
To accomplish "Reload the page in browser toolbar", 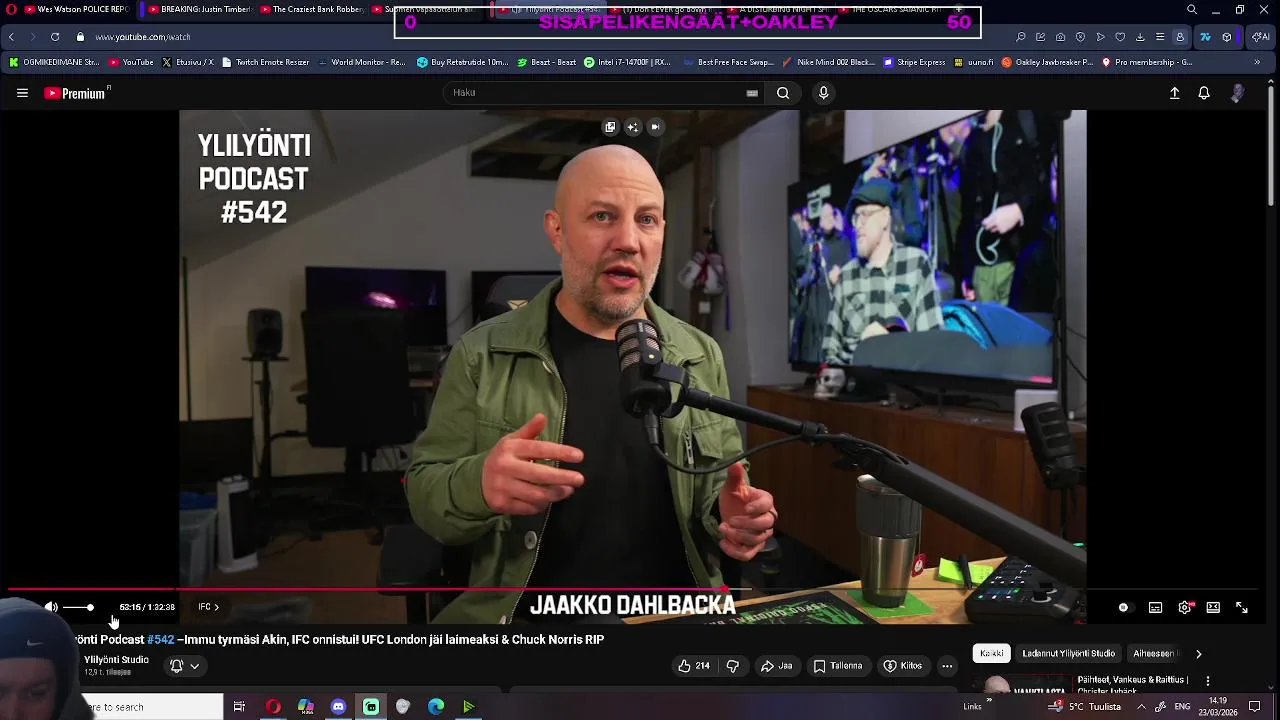I will [55, 37].
